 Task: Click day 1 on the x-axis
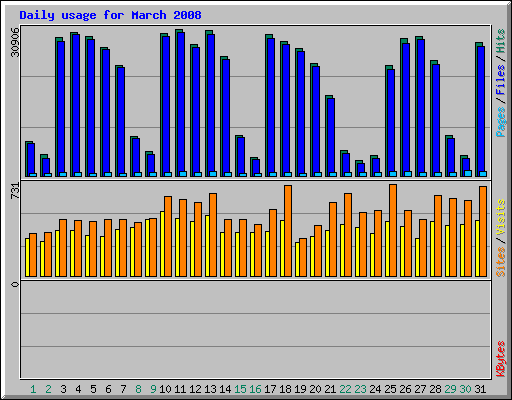click(x=33, y=389)
